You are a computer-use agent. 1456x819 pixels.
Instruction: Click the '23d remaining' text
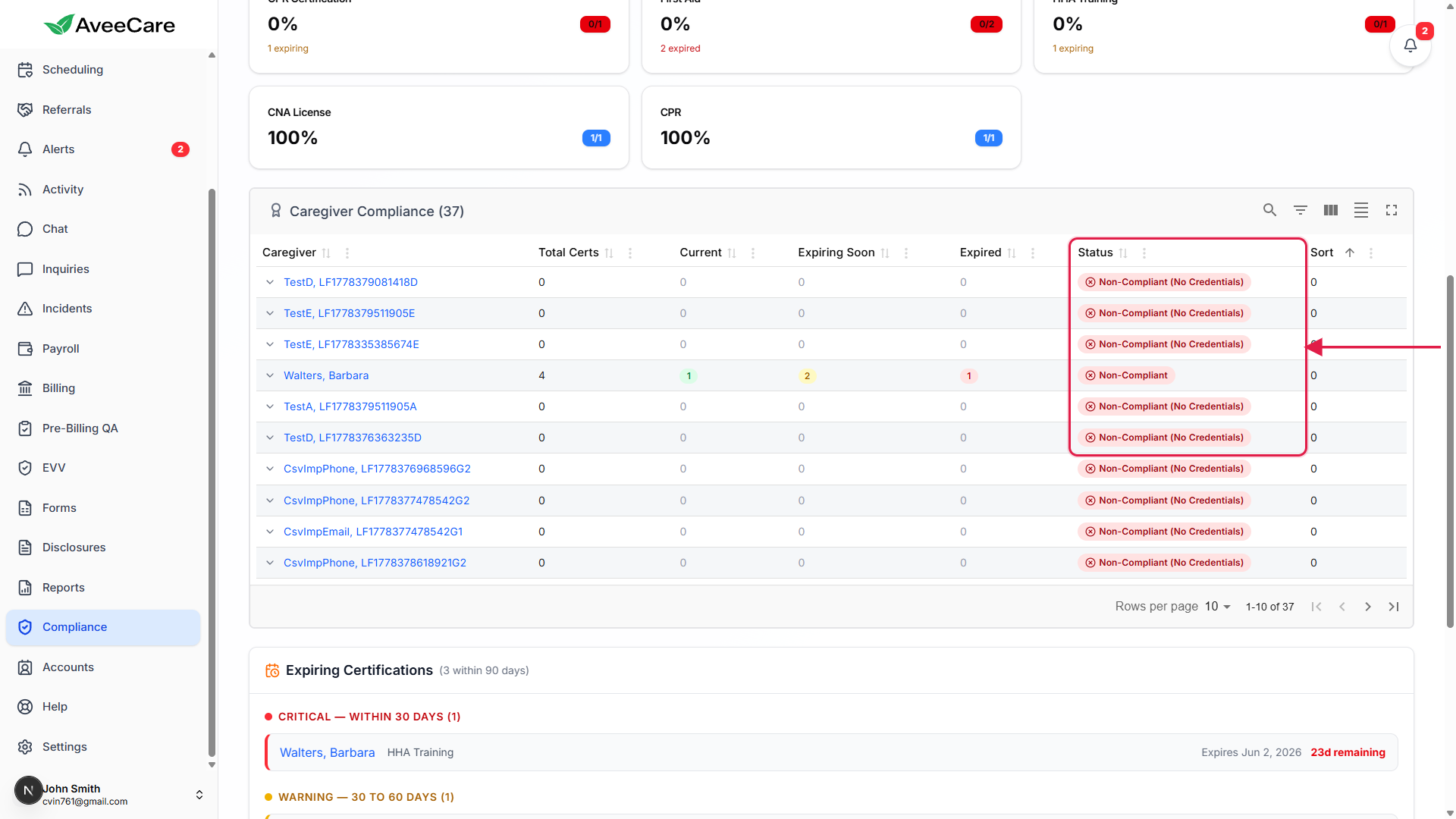pyautogui.click(x=1348, y=752)
